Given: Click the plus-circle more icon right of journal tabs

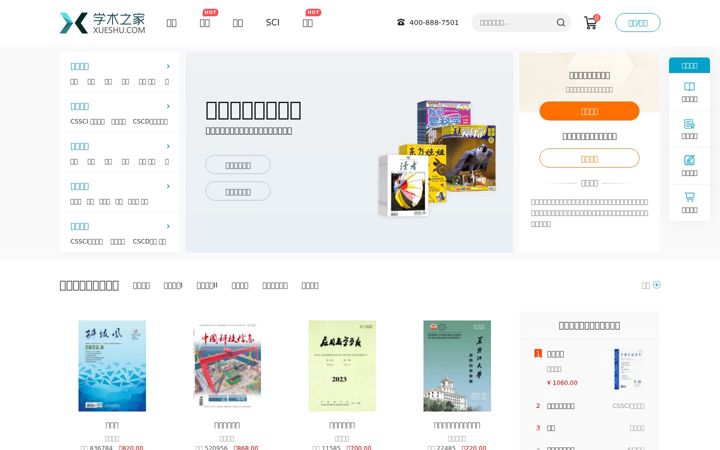Looking at the screenshot, I should 657,285.
